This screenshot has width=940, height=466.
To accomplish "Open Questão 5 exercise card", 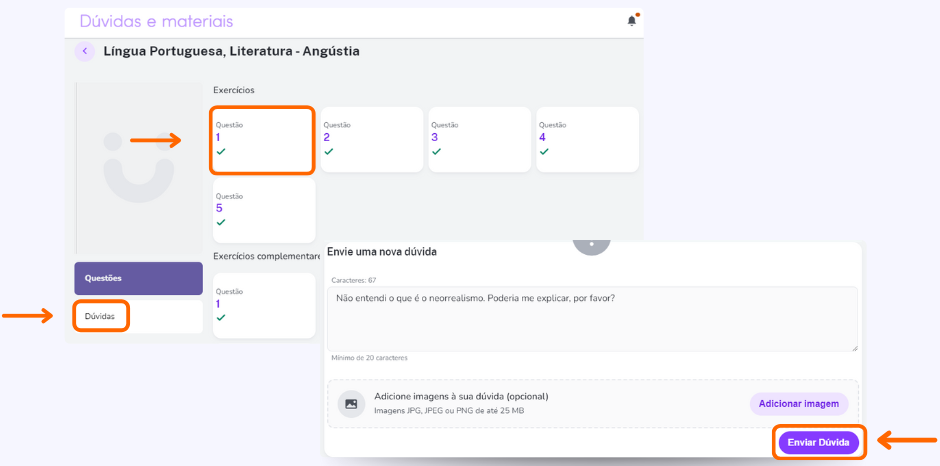I will pyautogui.click(x=264, y=211).
